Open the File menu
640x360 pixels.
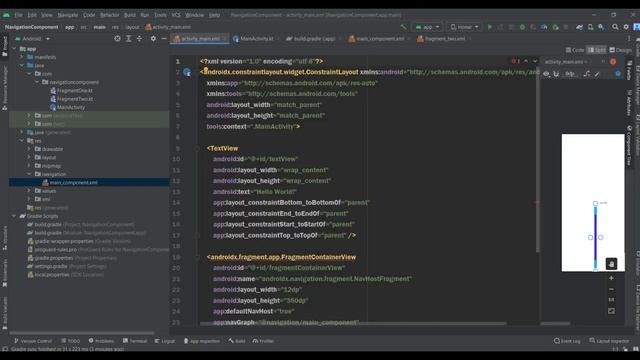(18, 15)
